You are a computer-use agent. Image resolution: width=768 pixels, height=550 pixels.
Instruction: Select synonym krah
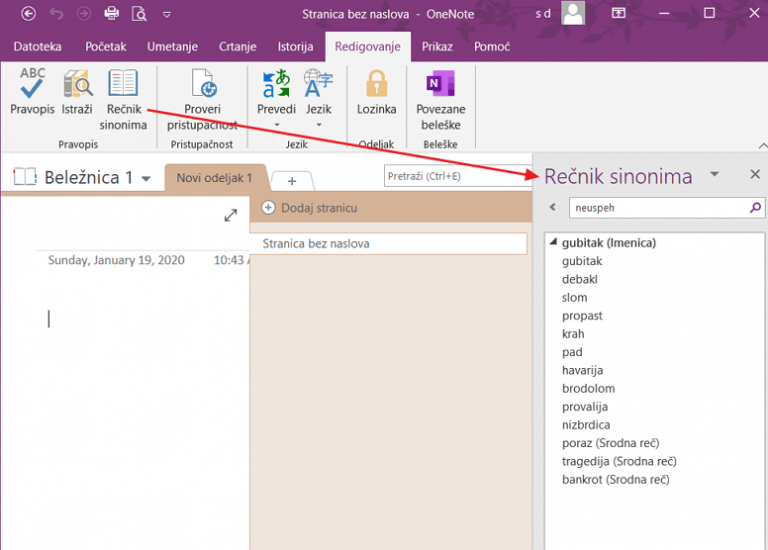[573, 334]
